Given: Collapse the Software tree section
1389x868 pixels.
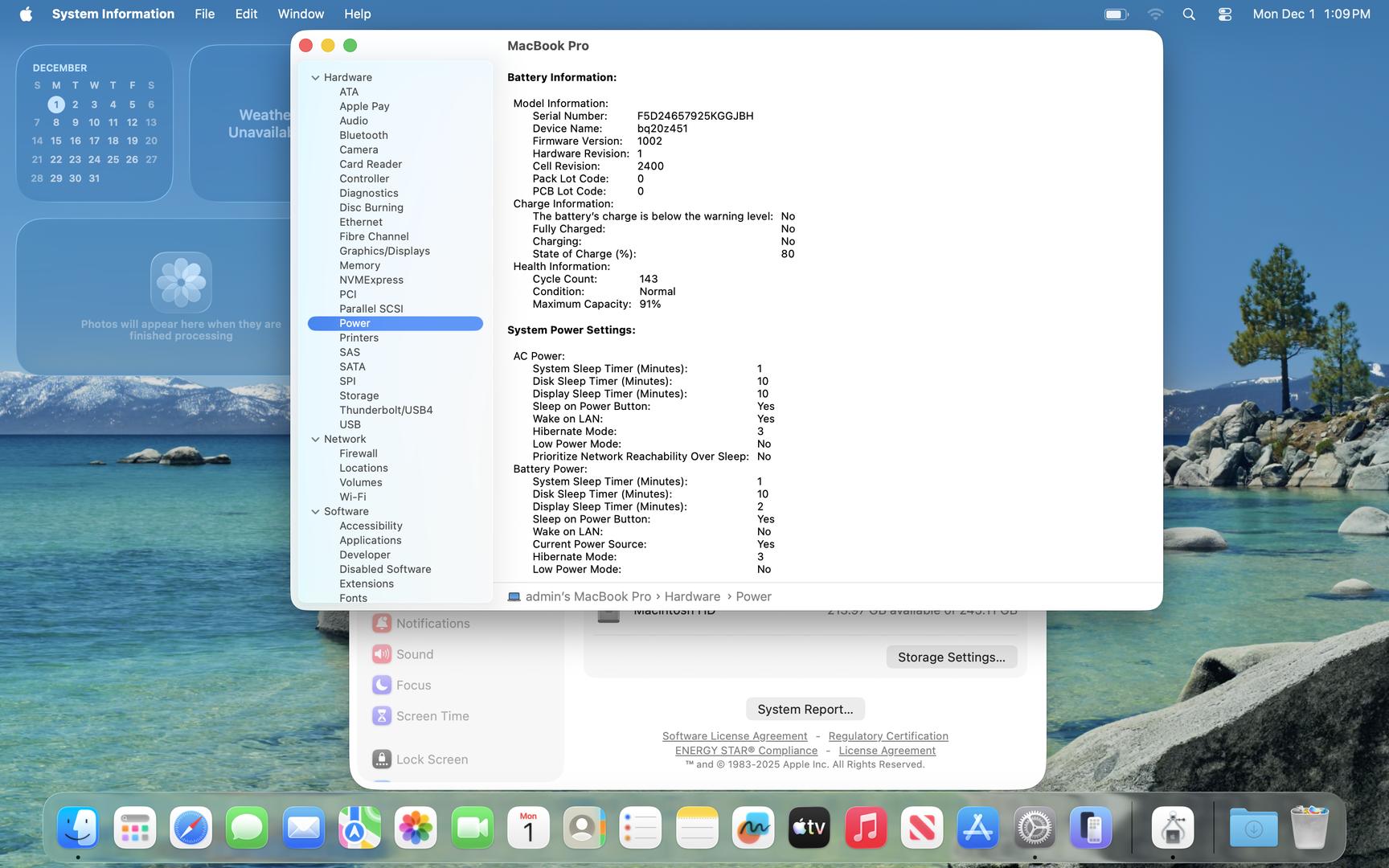Looking at the screenshot, I should [x=315, y=512].
